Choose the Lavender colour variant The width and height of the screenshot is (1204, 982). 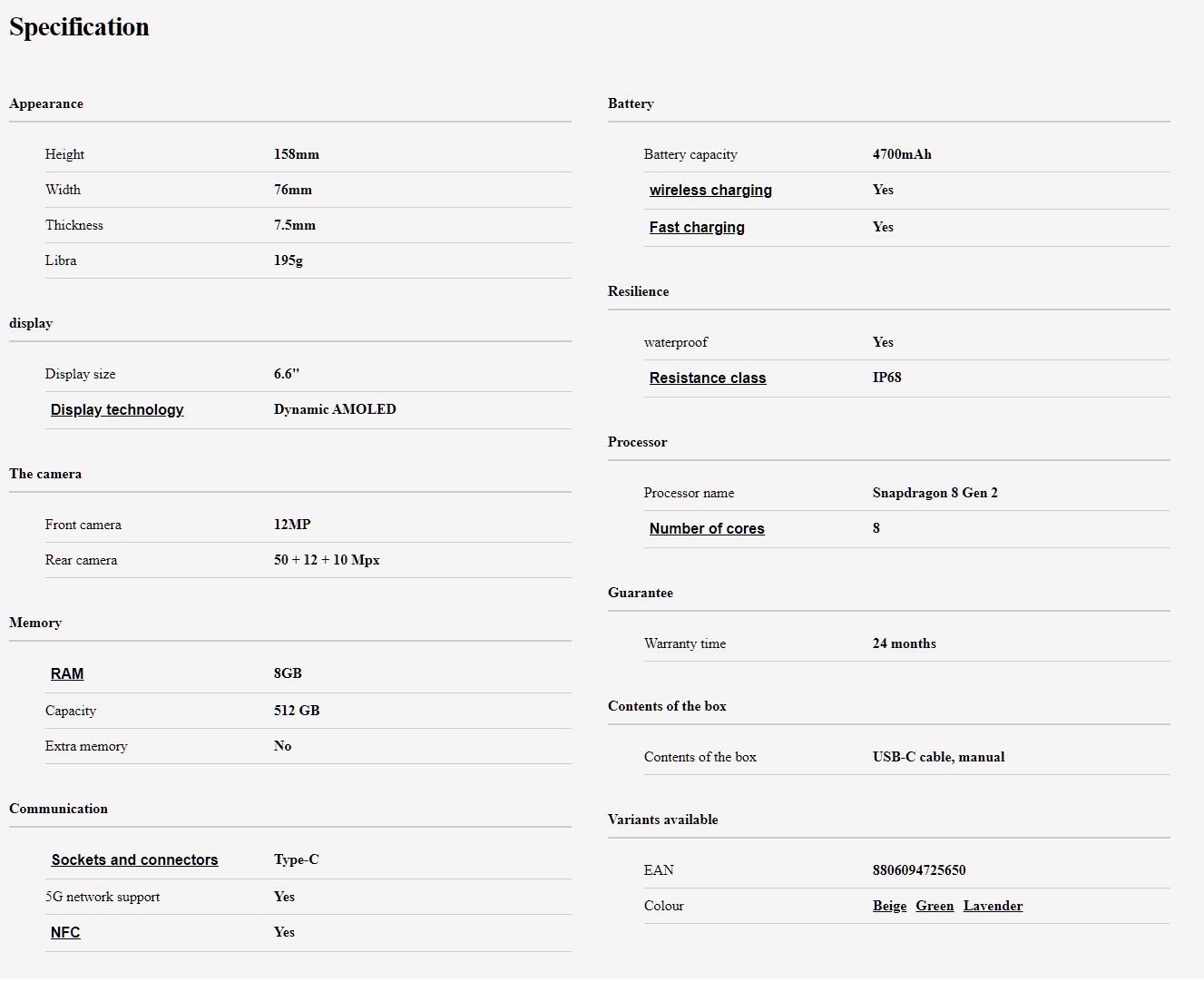tap(993, 906)
